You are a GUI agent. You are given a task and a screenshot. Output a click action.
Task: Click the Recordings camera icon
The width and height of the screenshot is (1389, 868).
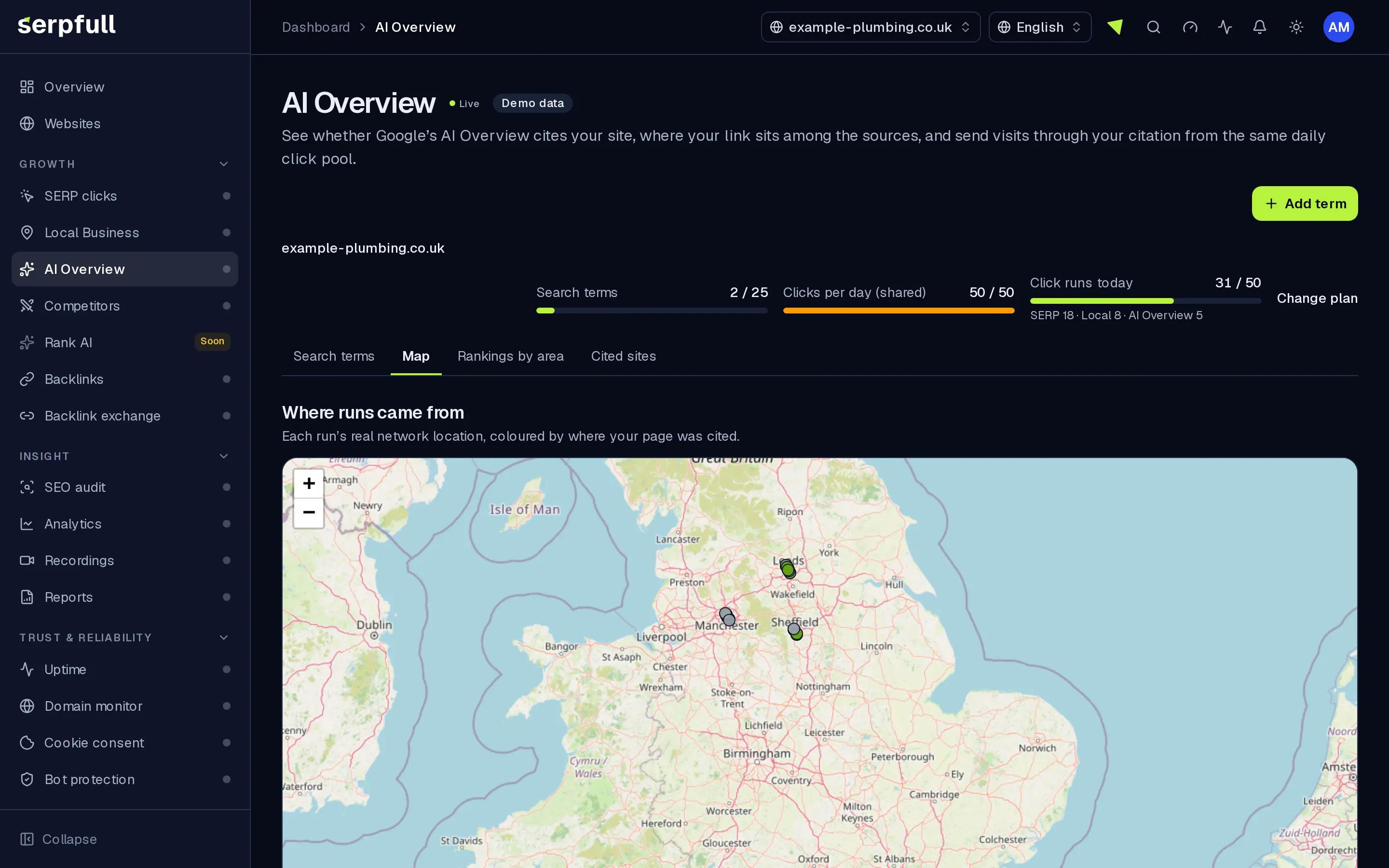27,560
